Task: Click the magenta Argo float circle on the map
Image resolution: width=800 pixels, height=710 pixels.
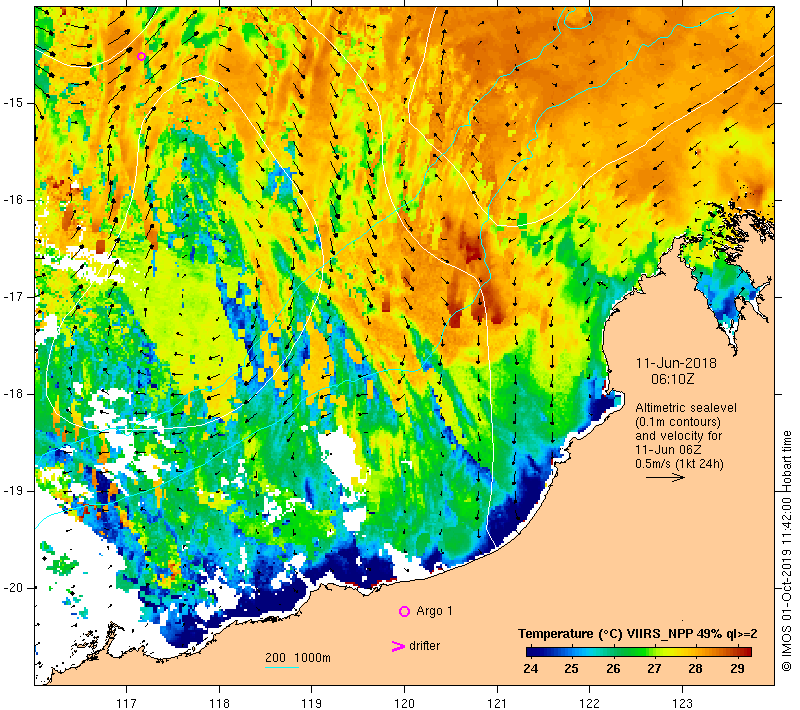Action: tap(141, 57)
